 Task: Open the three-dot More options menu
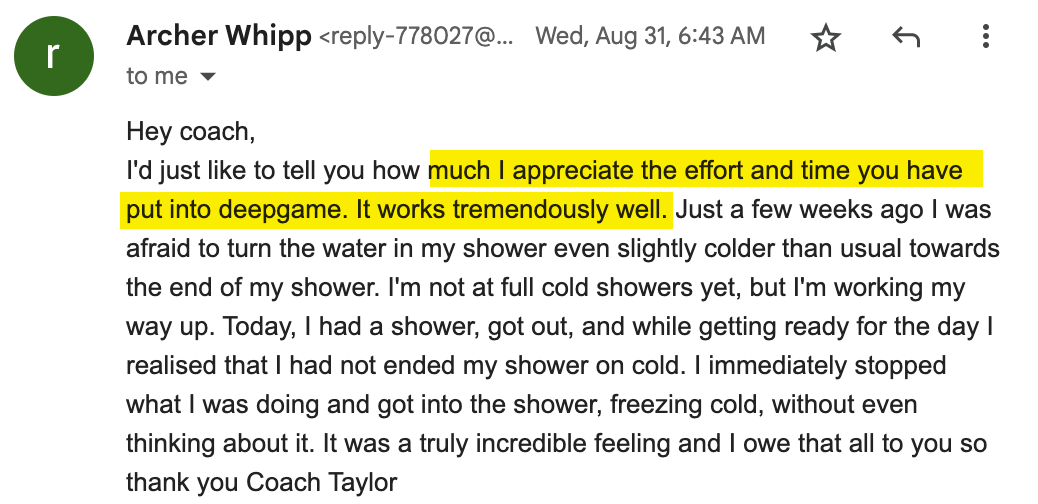pos(985,38)
